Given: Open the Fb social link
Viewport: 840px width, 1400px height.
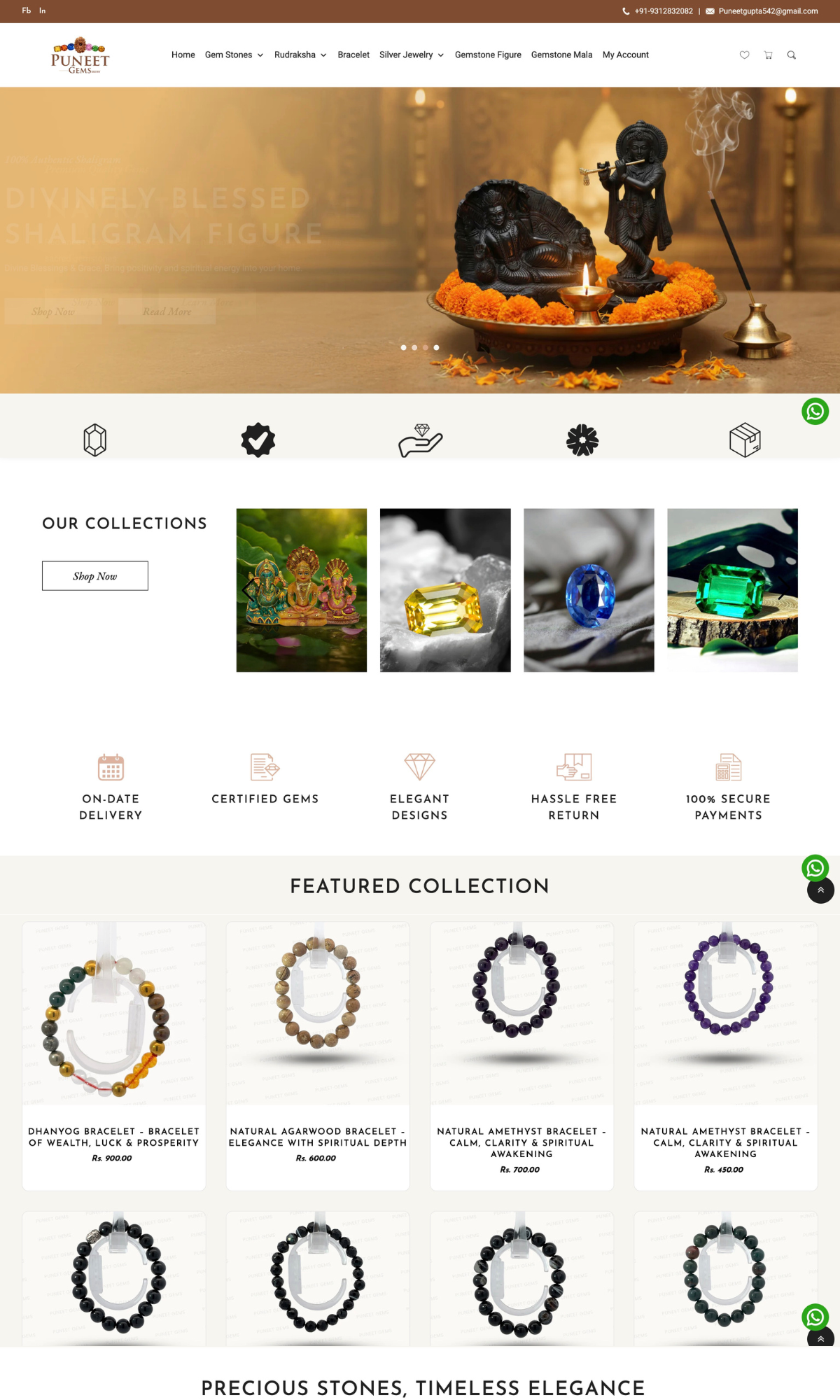Looking at the screenshot, I should pyautogui.click(x=27, y=10).
